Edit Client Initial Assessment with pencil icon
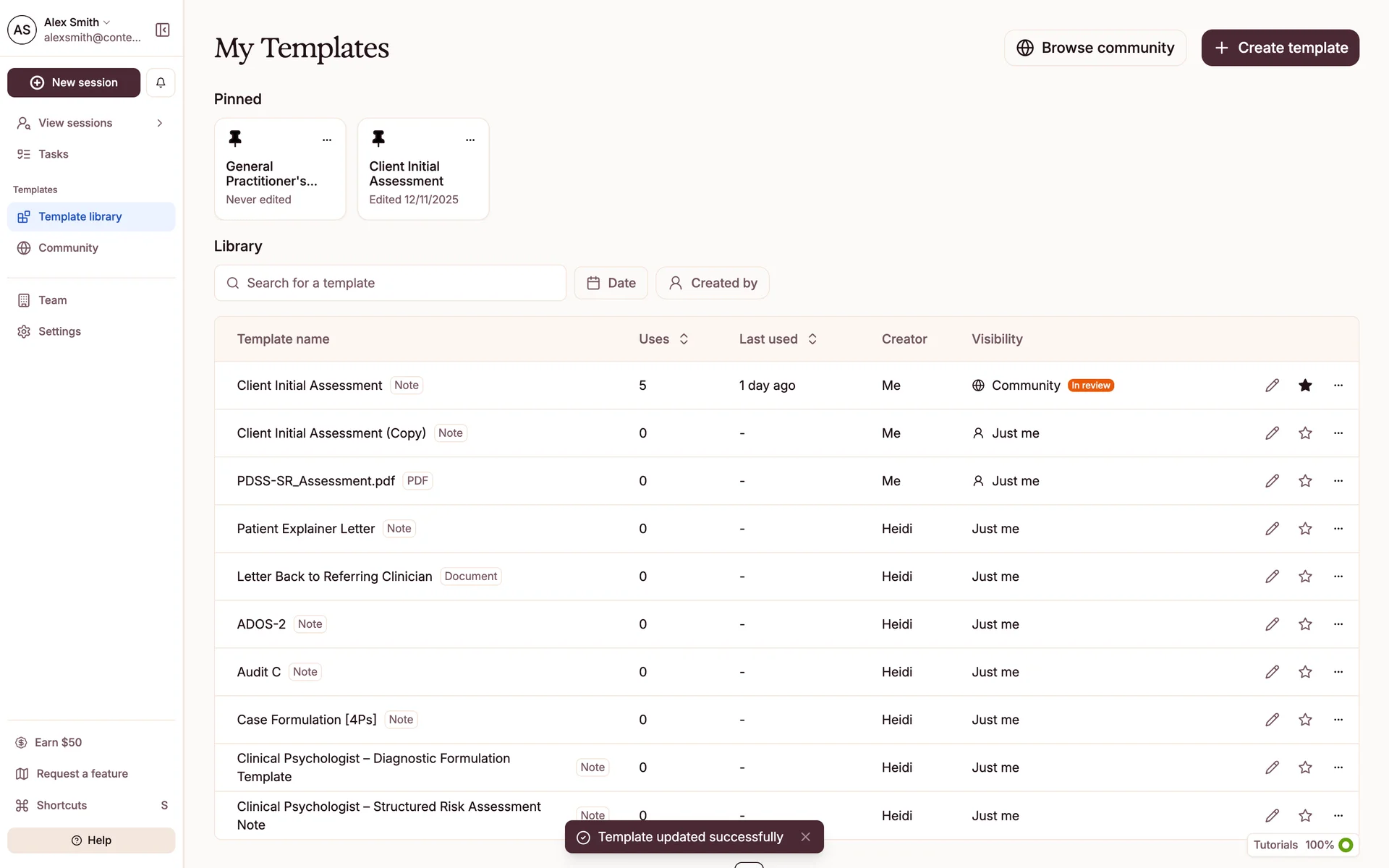The width and height of the screenshot is (1389, 868). pyautogui.click(x=1272, y=386)
